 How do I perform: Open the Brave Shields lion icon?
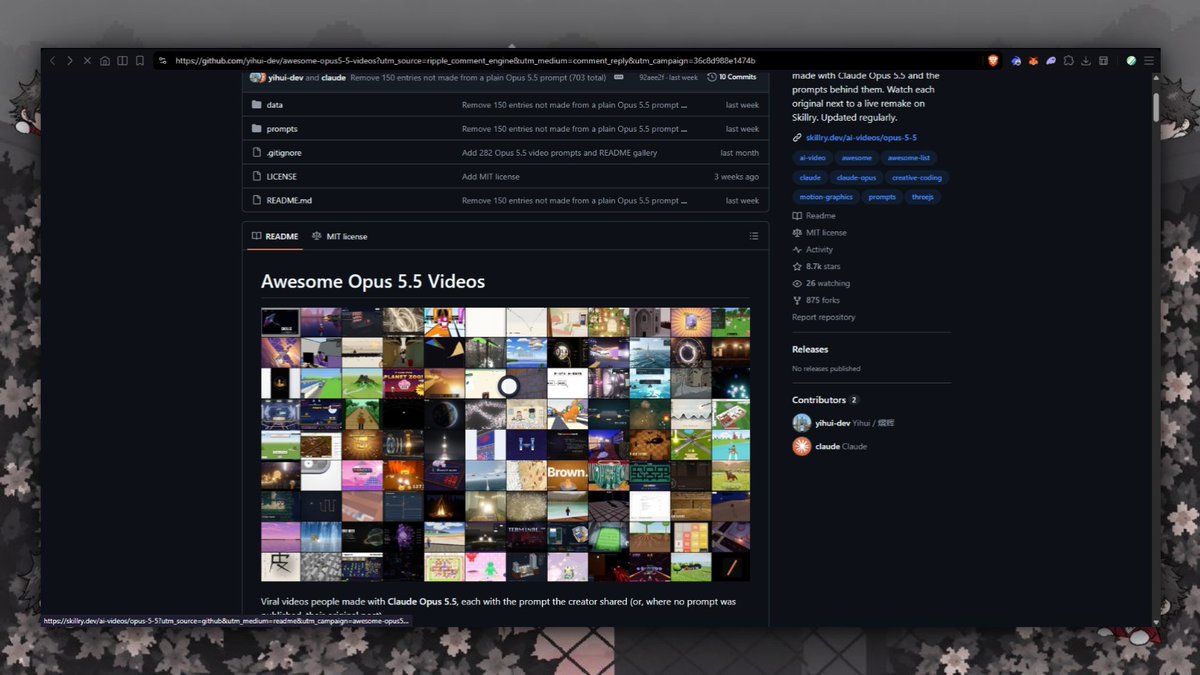point(993,61)
